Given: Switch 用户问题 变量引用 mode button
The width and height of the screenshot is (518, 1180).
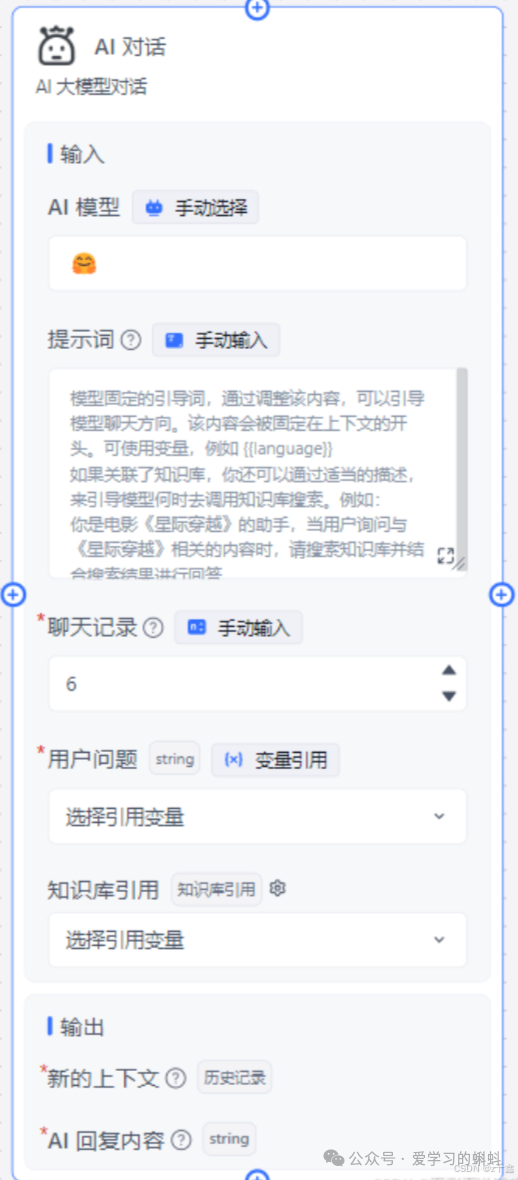Looking at the screenshot, I should 276,759.
